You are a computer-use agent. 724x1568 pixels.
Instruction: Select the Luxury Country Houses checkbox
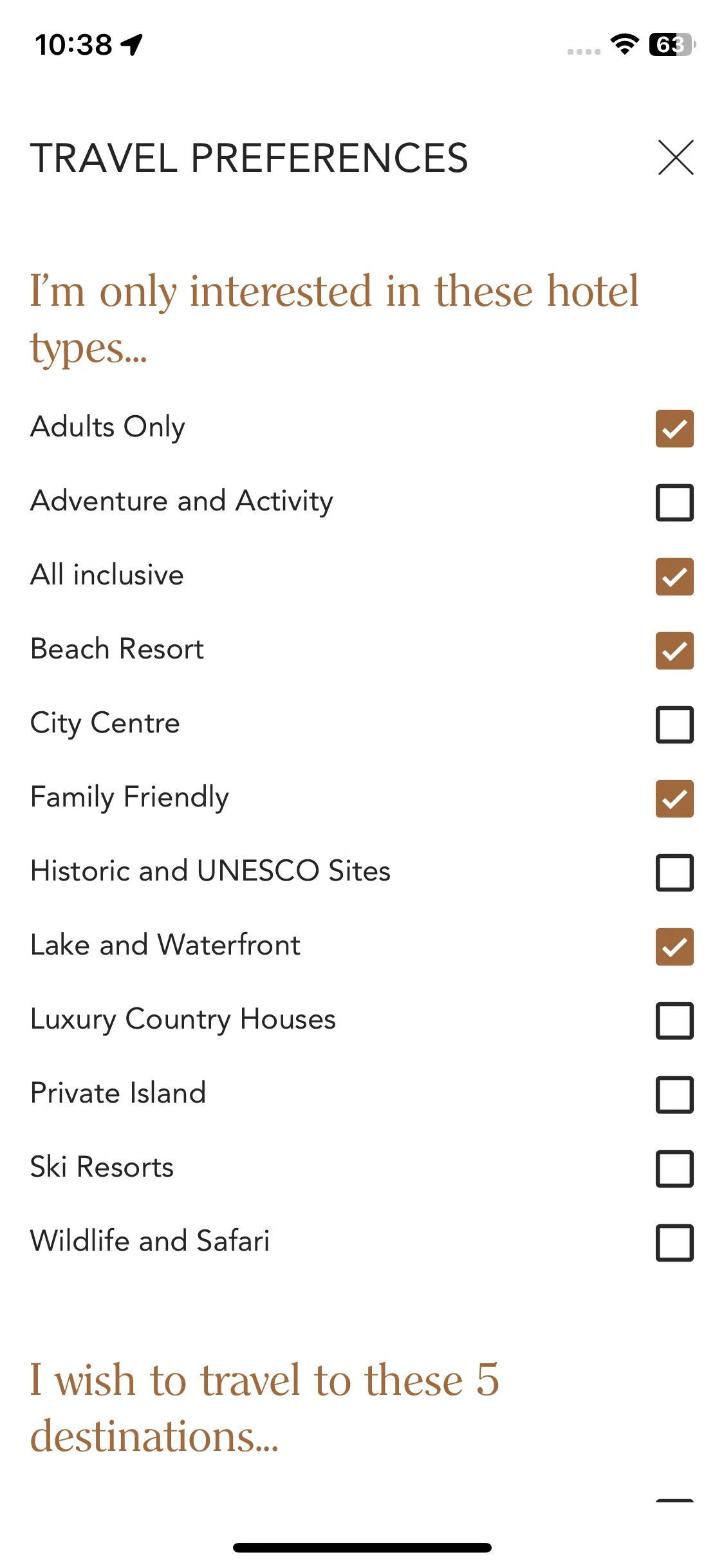[x=674, y=1021]
